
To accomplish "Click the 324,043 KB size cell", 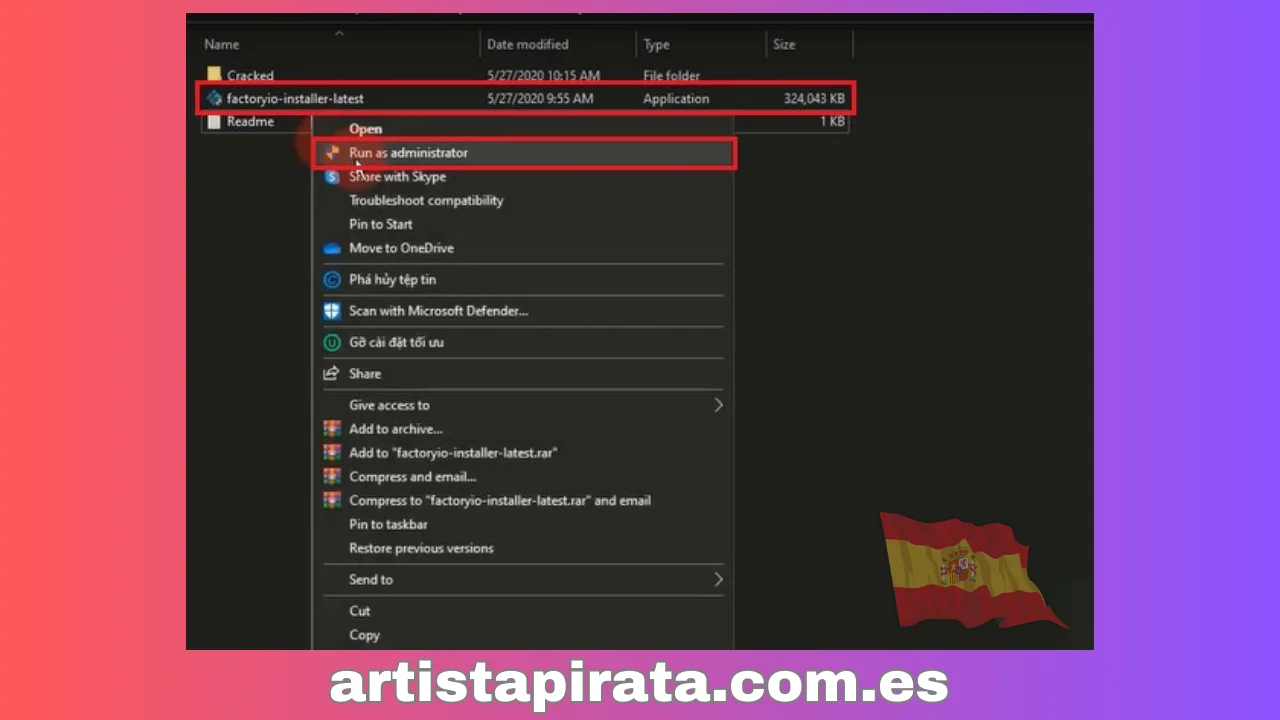I will coord(815,98).
